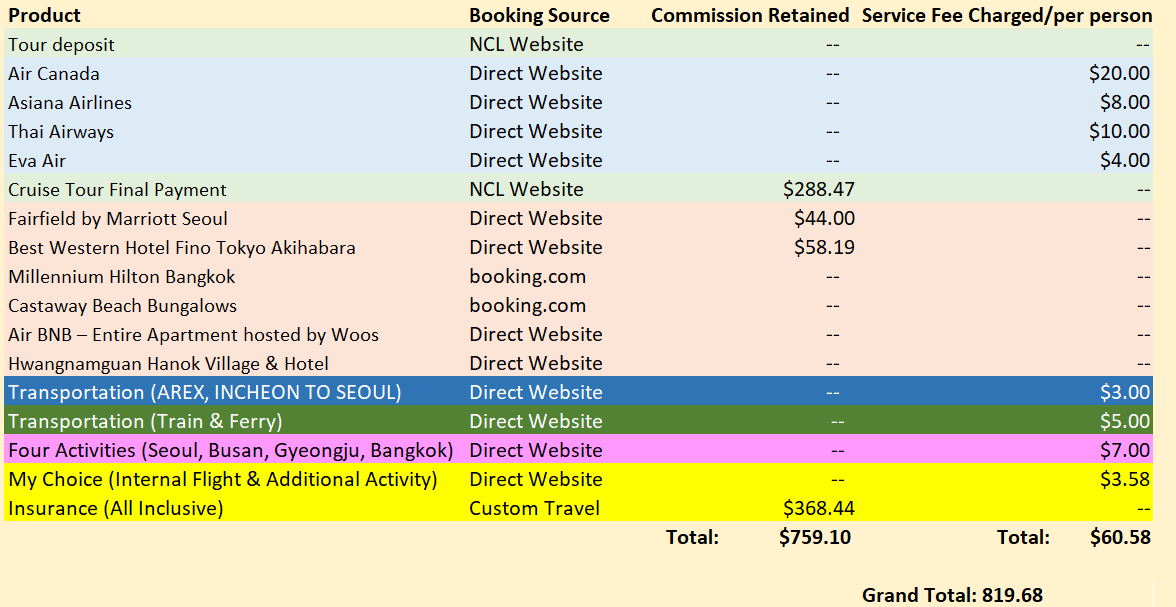Click booking.com source for Millennium Hilton Bangkok
The height and width of the screenshot is (607, 1176).
(x=527, y=276)
